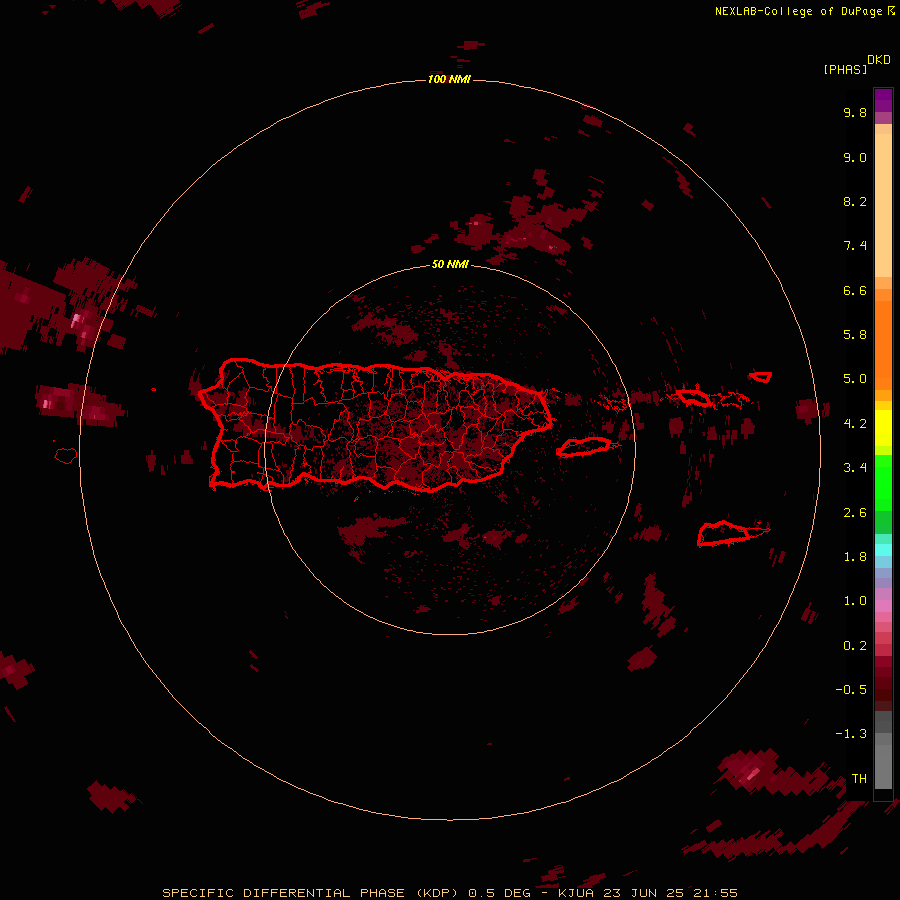
Task: Click the small Mona island outline west of Puerto Rico
Action: coord(66,456)
